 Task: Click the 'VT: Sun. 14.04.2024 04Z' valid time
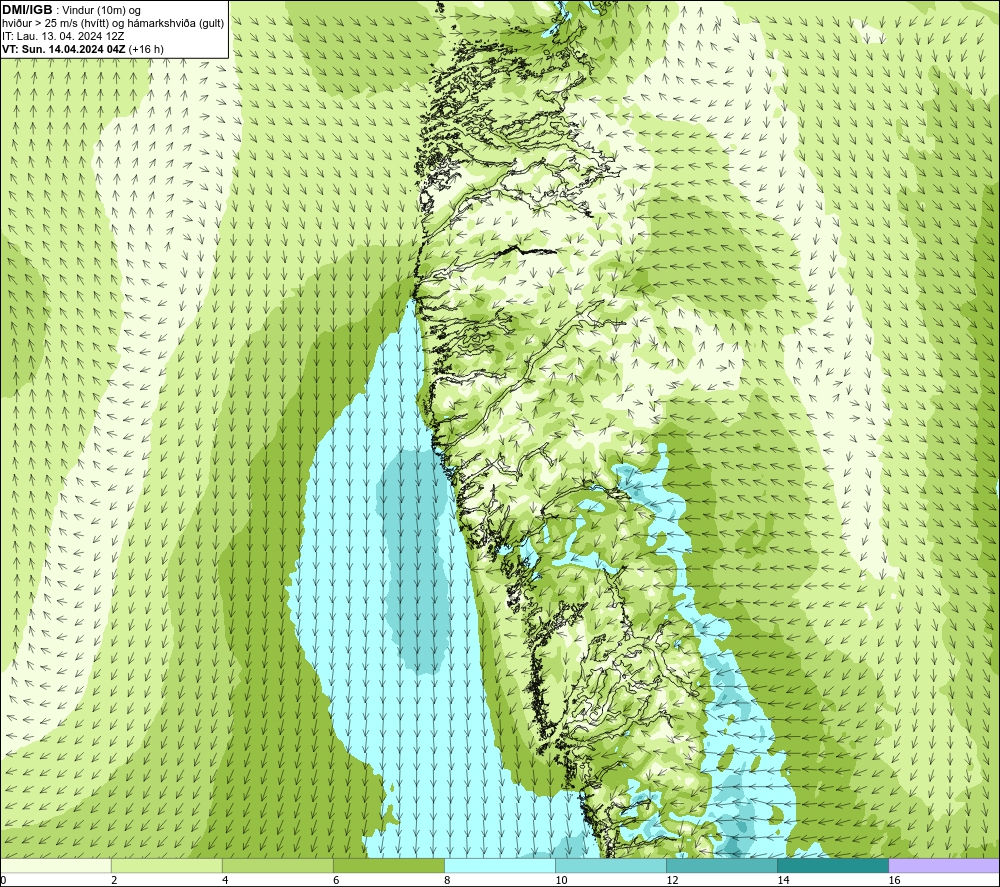pyautogui.click(x=64, y=49)
